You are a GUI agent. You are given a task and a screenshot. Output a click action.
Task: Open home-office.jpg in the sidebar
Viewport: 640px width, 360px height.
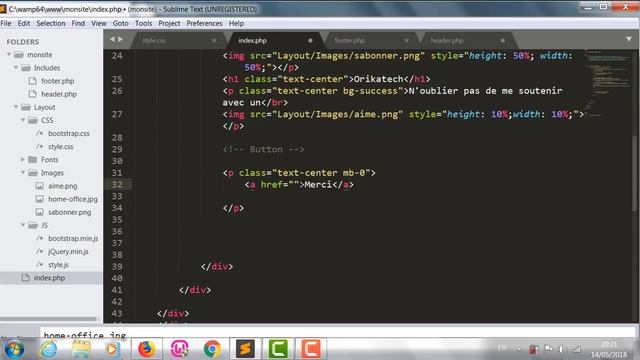73,199
